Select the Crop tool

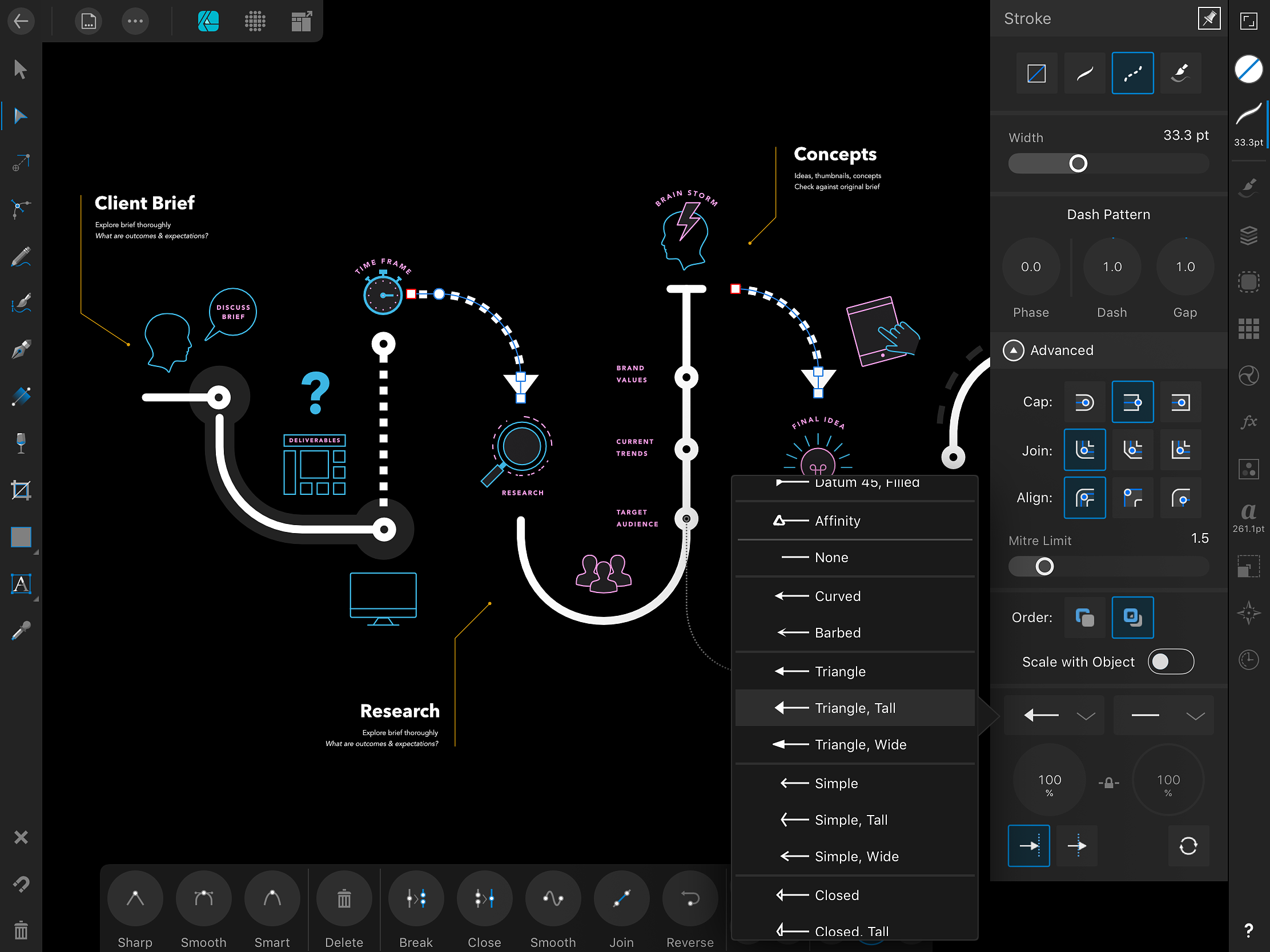[21, 491]
